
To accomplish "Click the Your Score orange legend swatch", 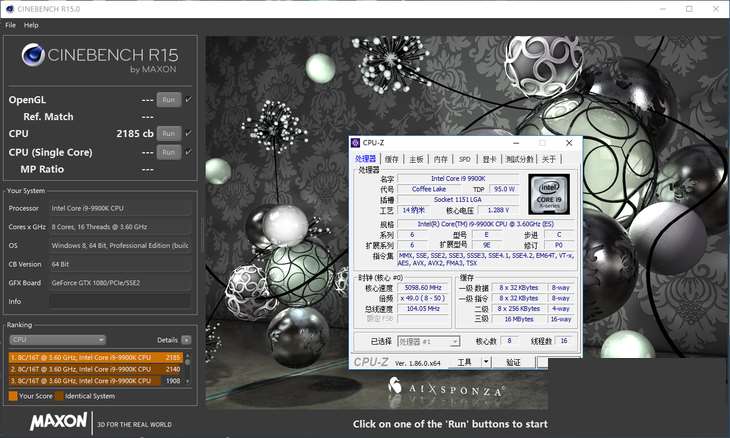I will tap(13, 396).
